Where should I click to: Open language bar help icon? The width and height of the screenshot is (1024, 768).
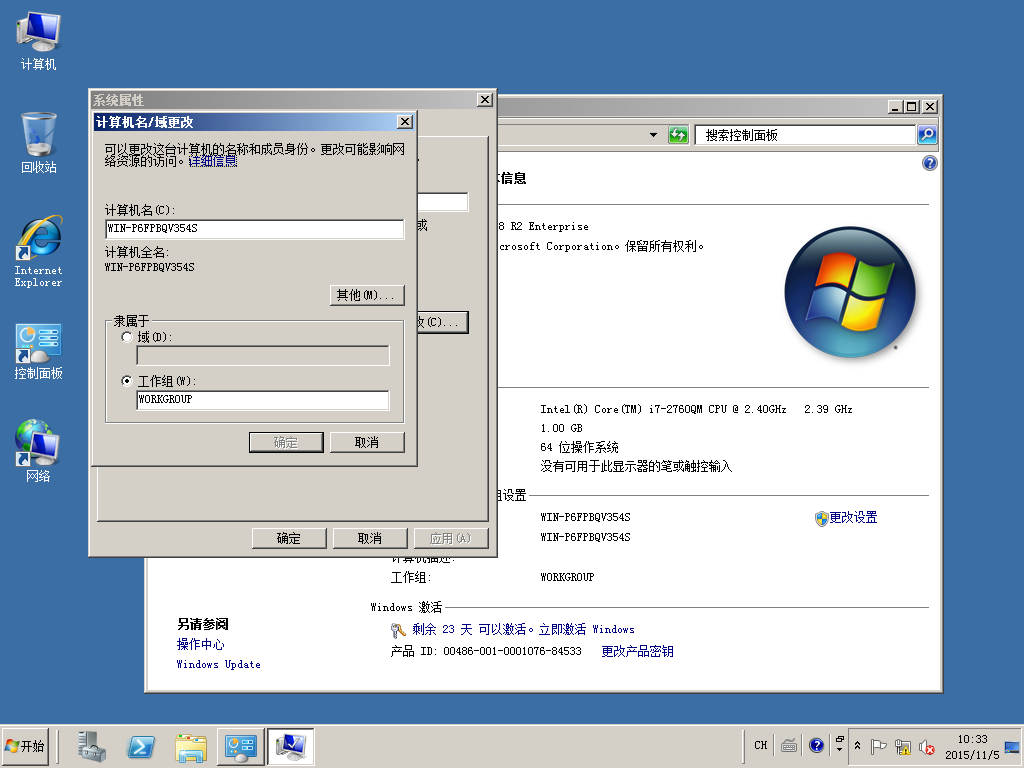[816, 745]
